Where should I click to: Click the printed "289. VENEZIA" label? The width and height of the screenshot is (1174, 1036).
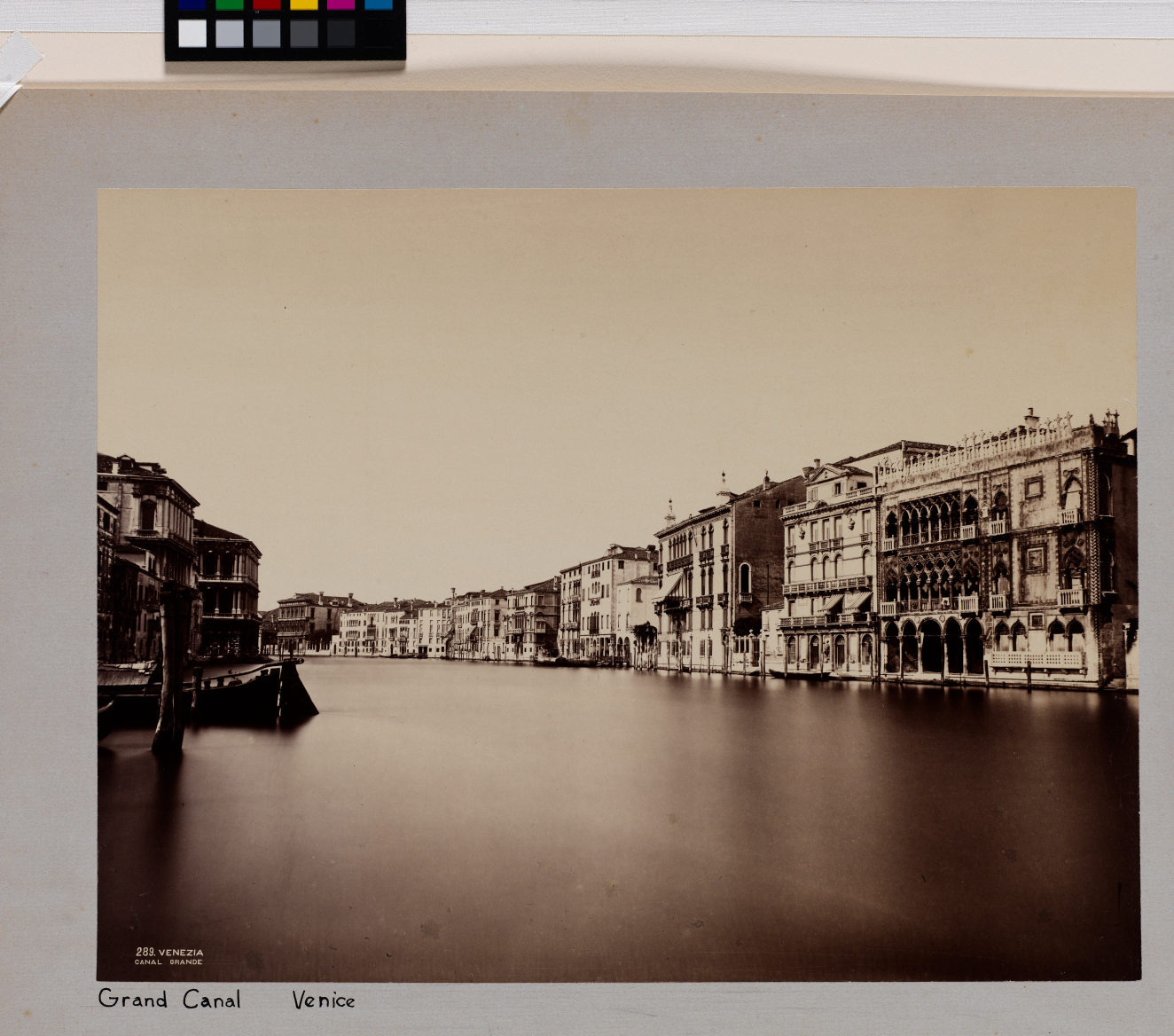point(169,952)
